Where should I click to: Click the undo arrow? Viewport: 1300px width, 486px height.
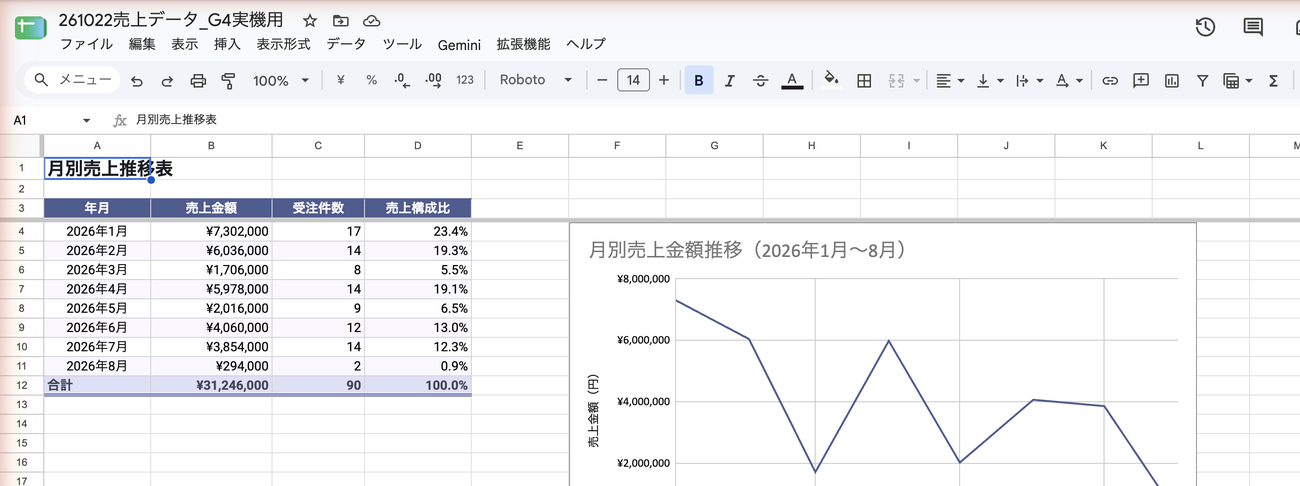[x=137, y=80]
